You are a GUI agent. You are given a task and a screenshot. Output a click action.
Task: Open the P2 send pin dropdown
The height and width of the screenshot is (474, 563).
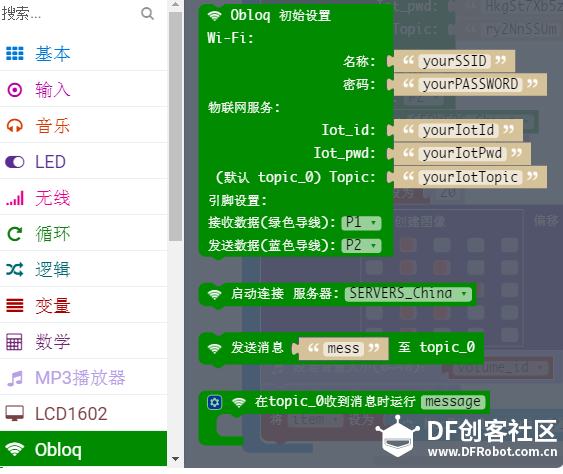pyautogui.click(x=361, y=246)
